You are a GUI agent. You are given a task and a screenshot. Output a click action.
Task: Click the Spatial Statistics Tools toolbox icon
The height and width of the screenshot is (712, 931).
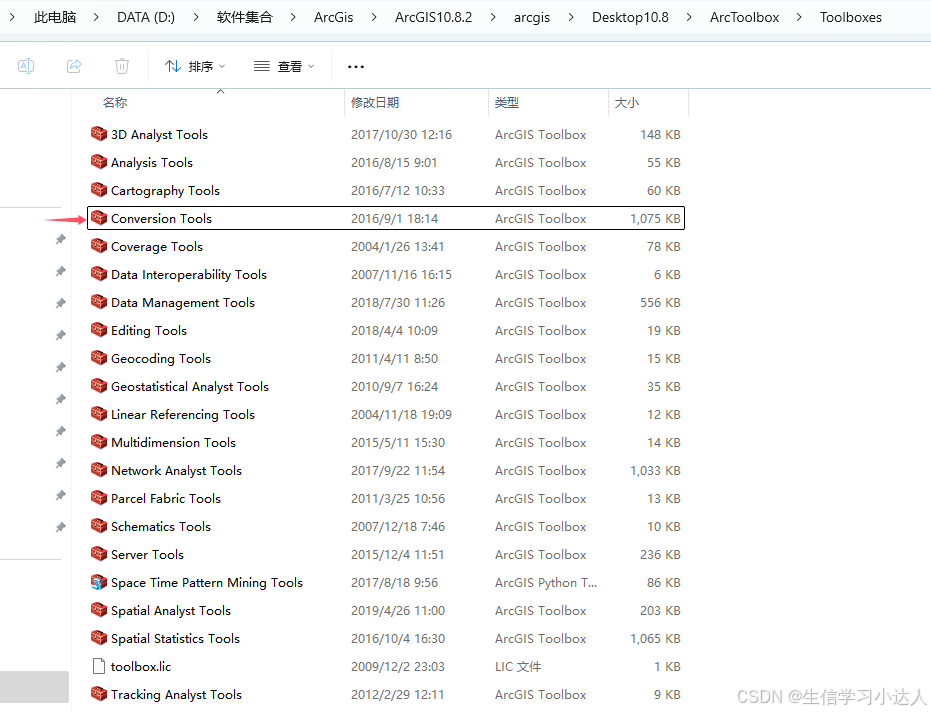99,637
